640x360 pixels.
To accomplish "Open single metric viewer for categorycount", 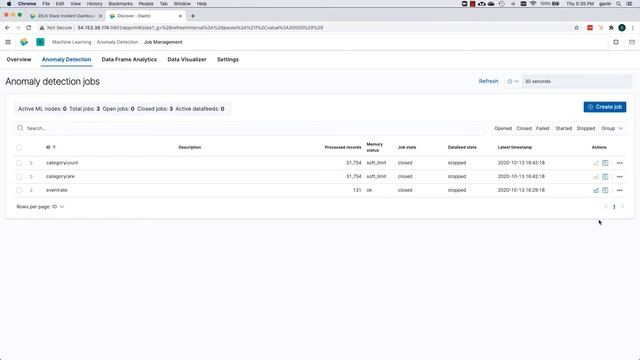I will pyautogui.click(x=596, y=163).
